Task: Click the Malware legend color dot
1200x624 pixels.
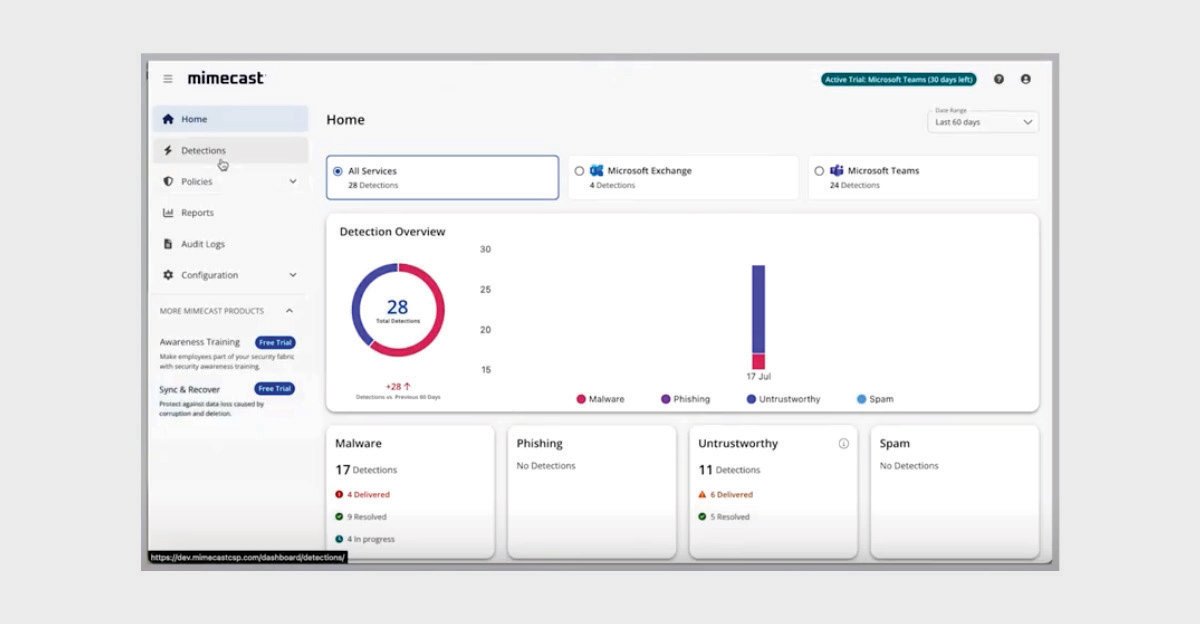Action: [x=581, y=399]
